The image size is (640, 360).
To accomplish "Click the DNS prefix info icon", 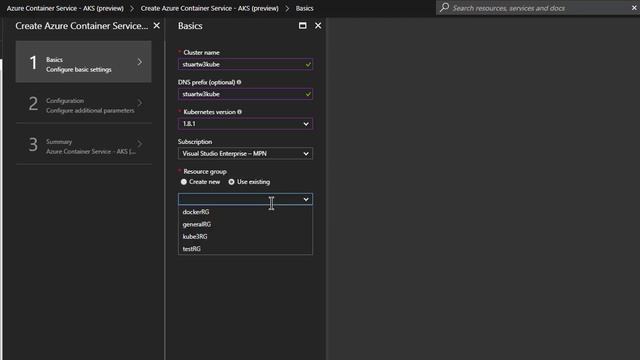I will pos(239,82).
